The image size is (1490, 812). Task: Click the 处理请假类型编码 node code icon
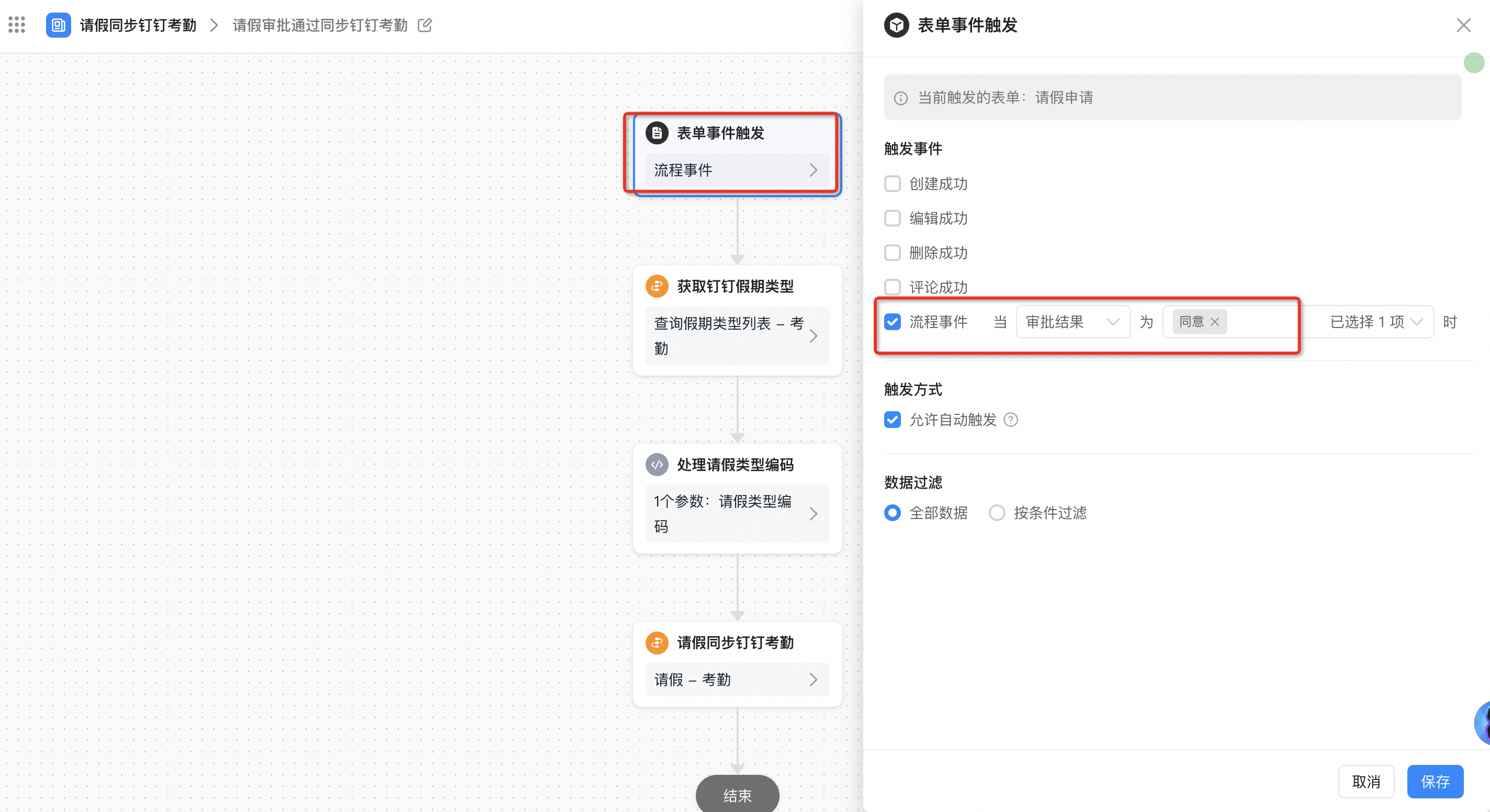click(x=657, y=465)
